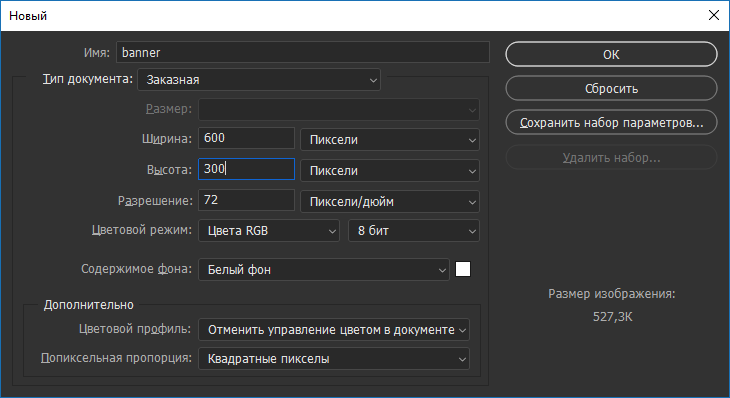
Task: Open the Содержимое фона dropdown
Action: [324, 270]
